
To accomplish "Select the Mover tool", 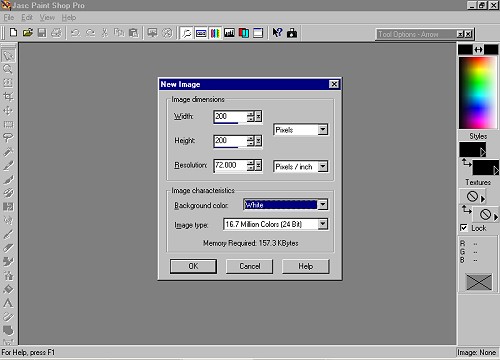I will [8, 110].
